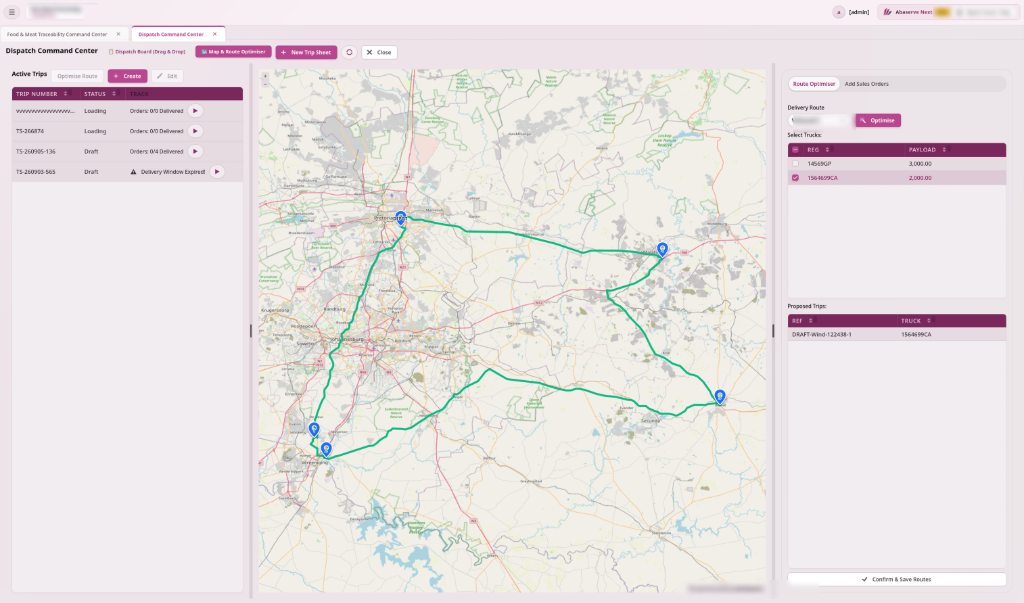Open the admin user avatar
The image size is (1024, 603).
tap(839, 12)
